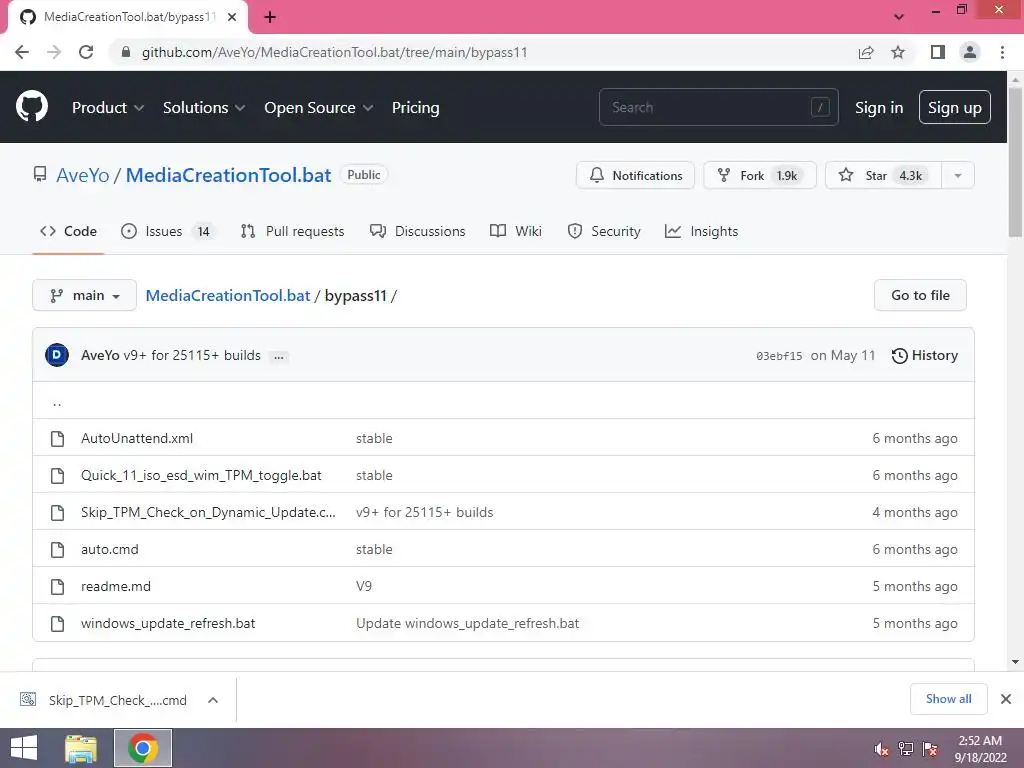Close the MediaCreationTool.bat browser tab

click(x=232, y=17)
